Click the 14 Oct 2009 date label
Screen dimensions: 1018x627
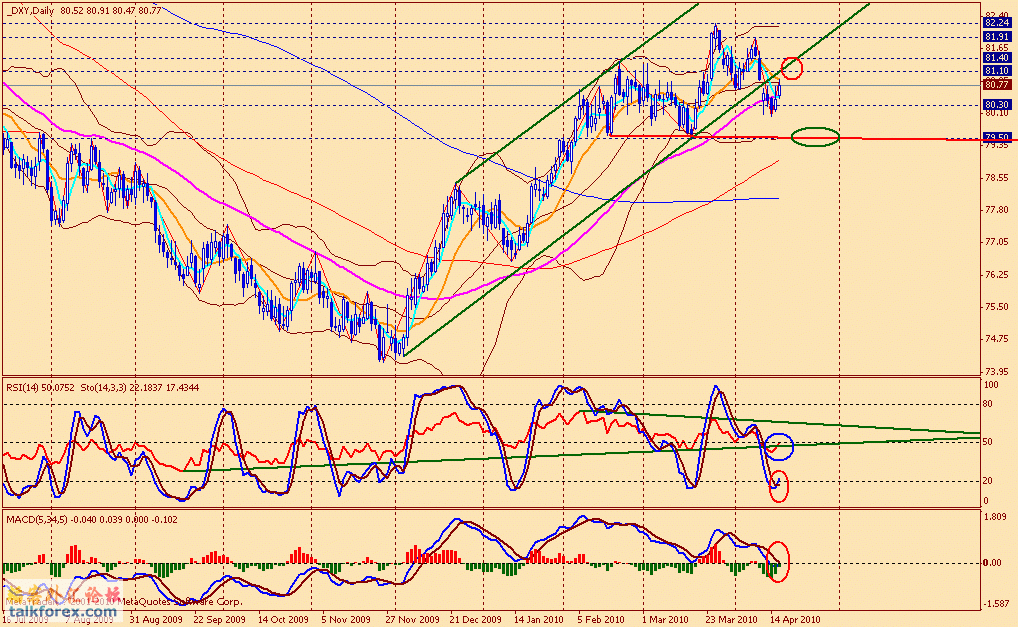[283, 619]
